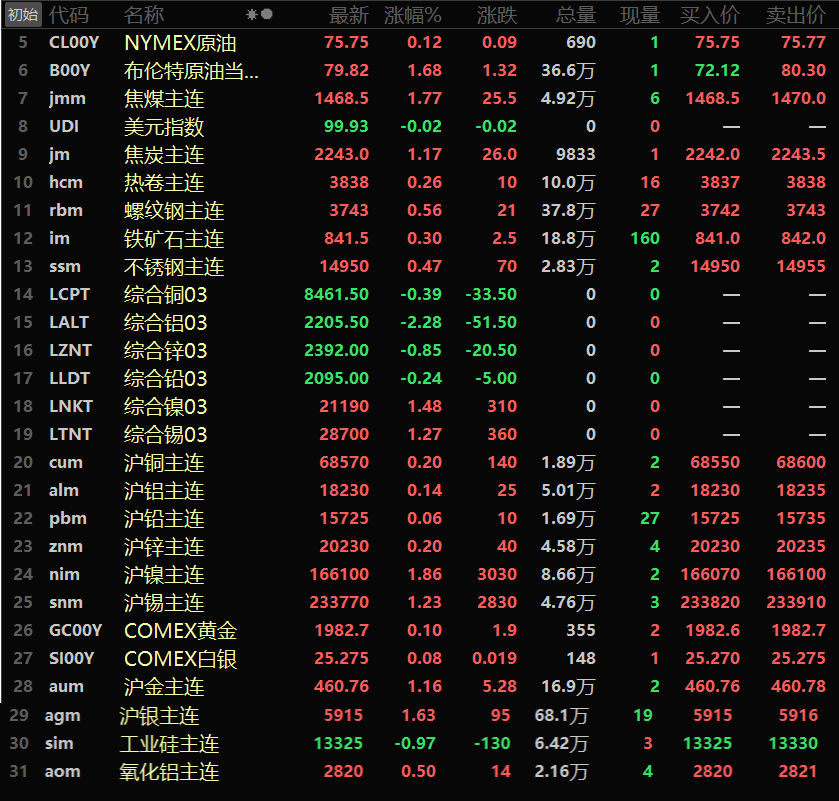Select the 综合铜03 row name
This screenshot has height=801, width=839.
tap(165, 295)
